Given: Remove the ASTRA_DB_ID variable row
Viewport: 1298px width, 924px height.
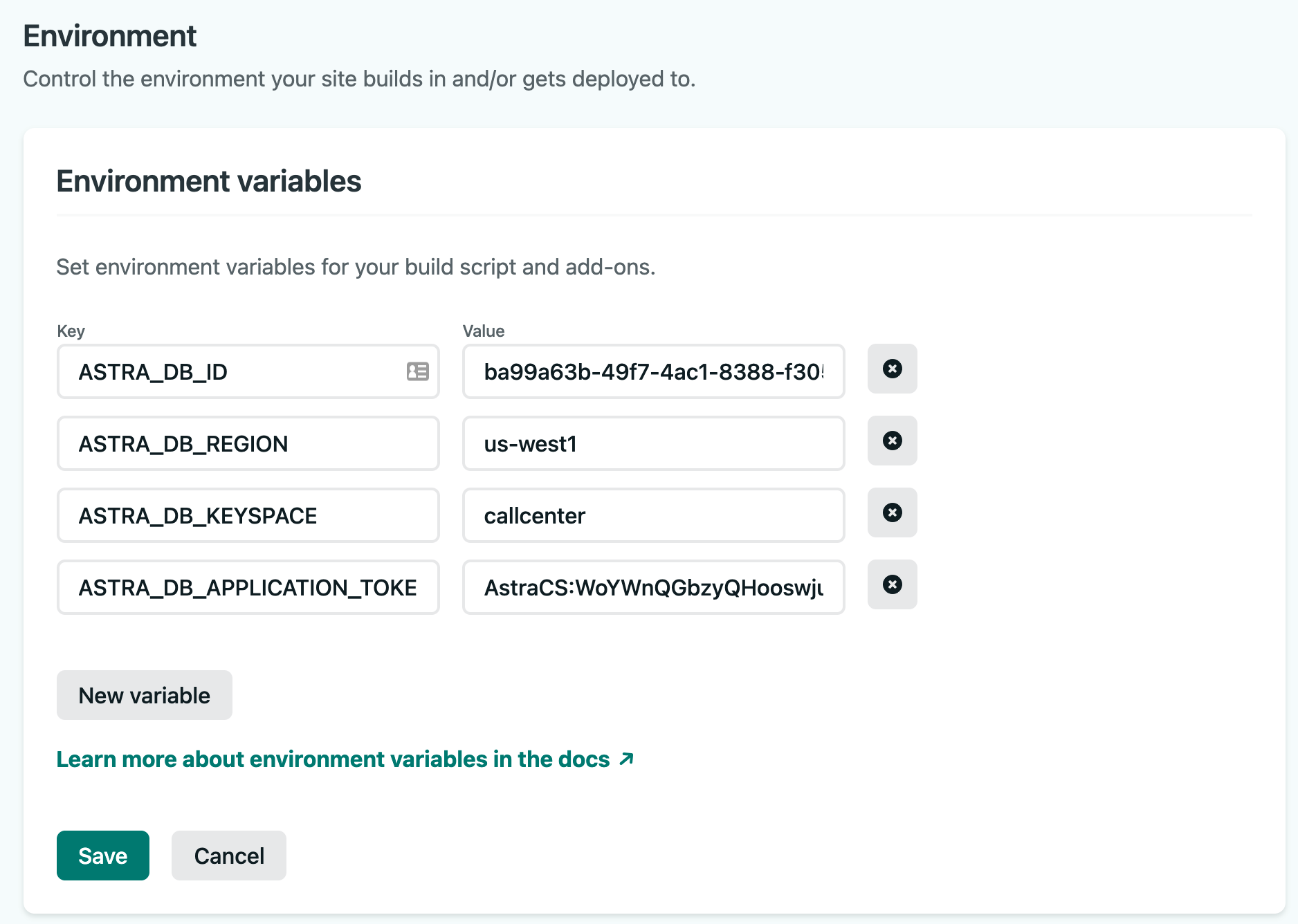Looking at the screenshot, I should 892,369.
